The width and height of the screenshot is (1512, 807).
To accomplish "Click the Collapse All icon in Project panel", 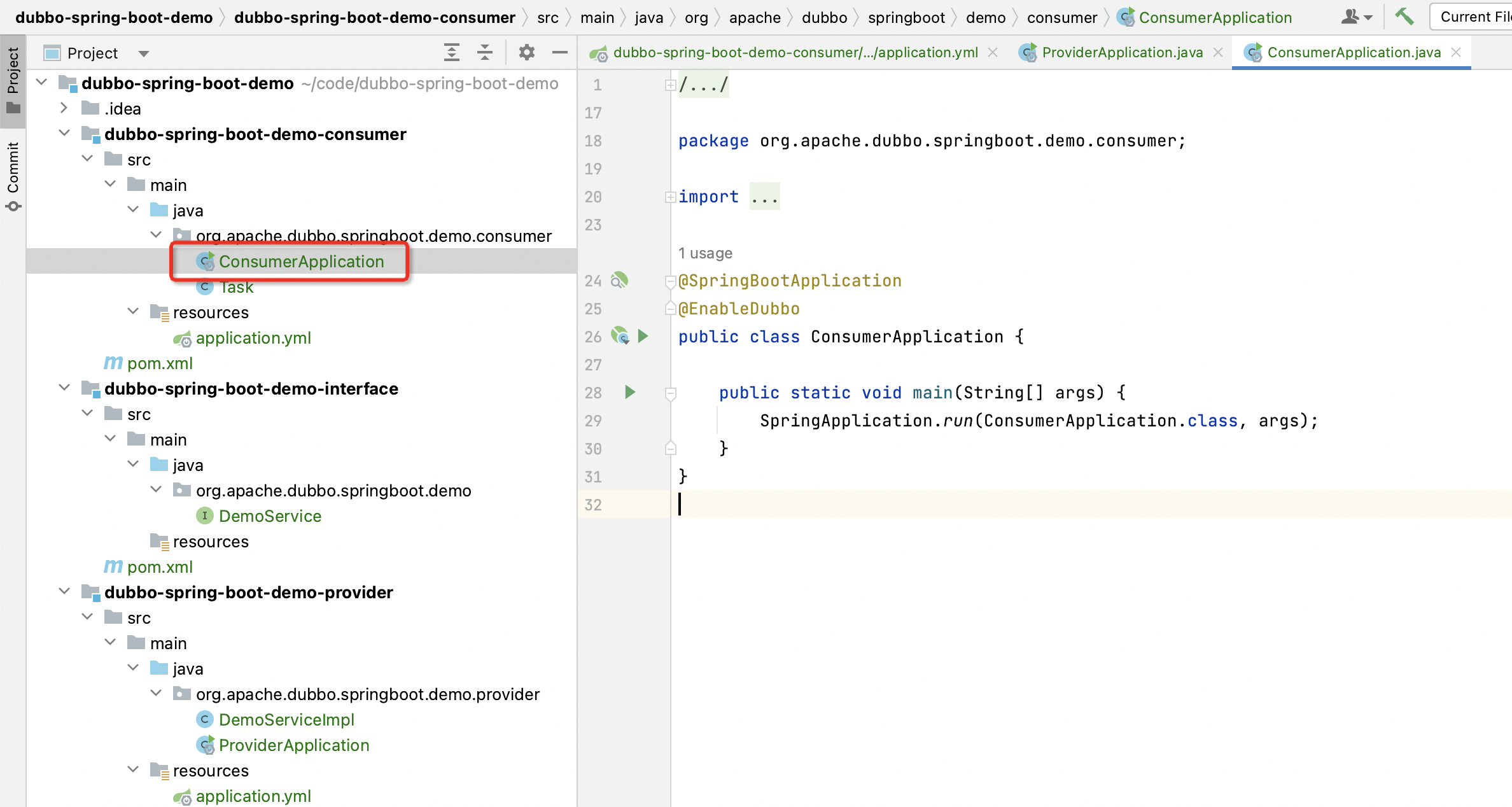I will 485,53.
